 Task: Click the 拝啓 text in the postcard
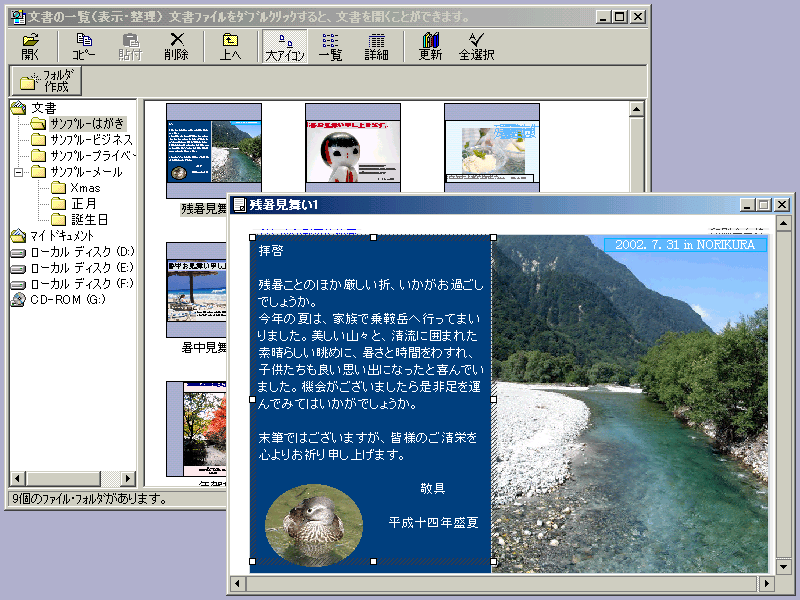tap(270, 251)
